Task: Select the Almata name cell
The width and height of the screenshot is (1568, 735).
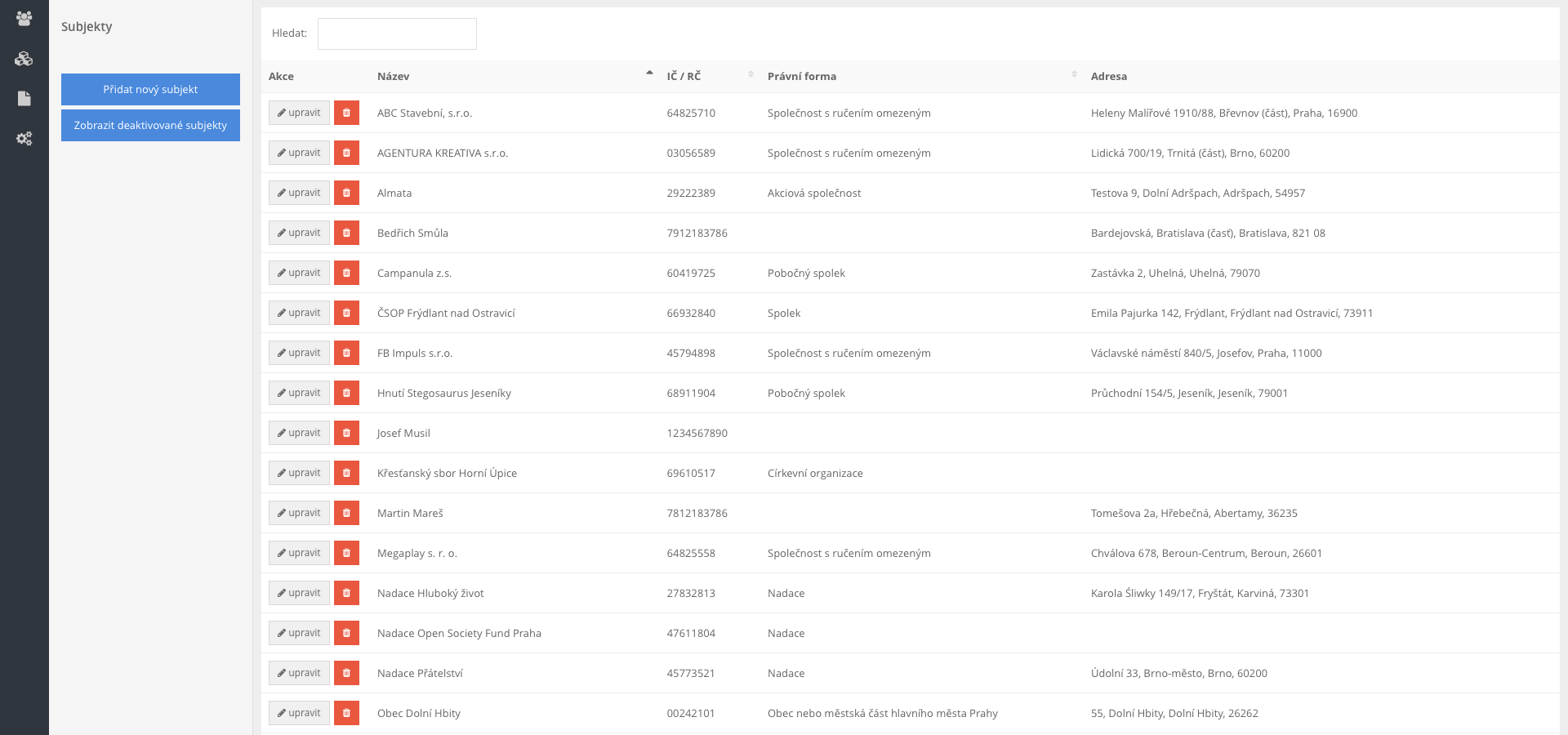Action: coord(394,193)
